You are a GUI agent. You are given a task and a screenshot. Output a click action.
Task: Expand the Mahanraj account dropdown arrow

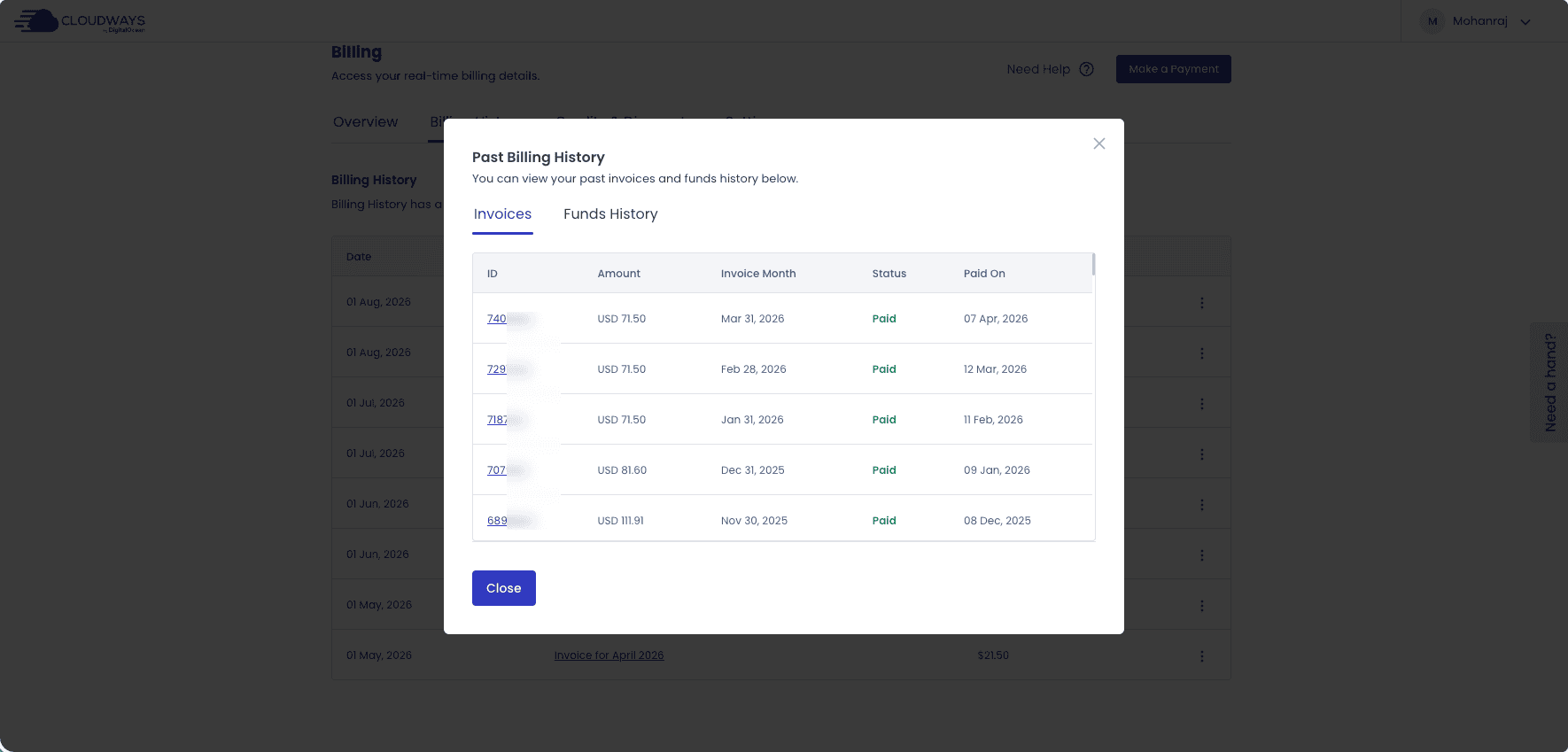pyautogui.click(x=1525, y=22)
